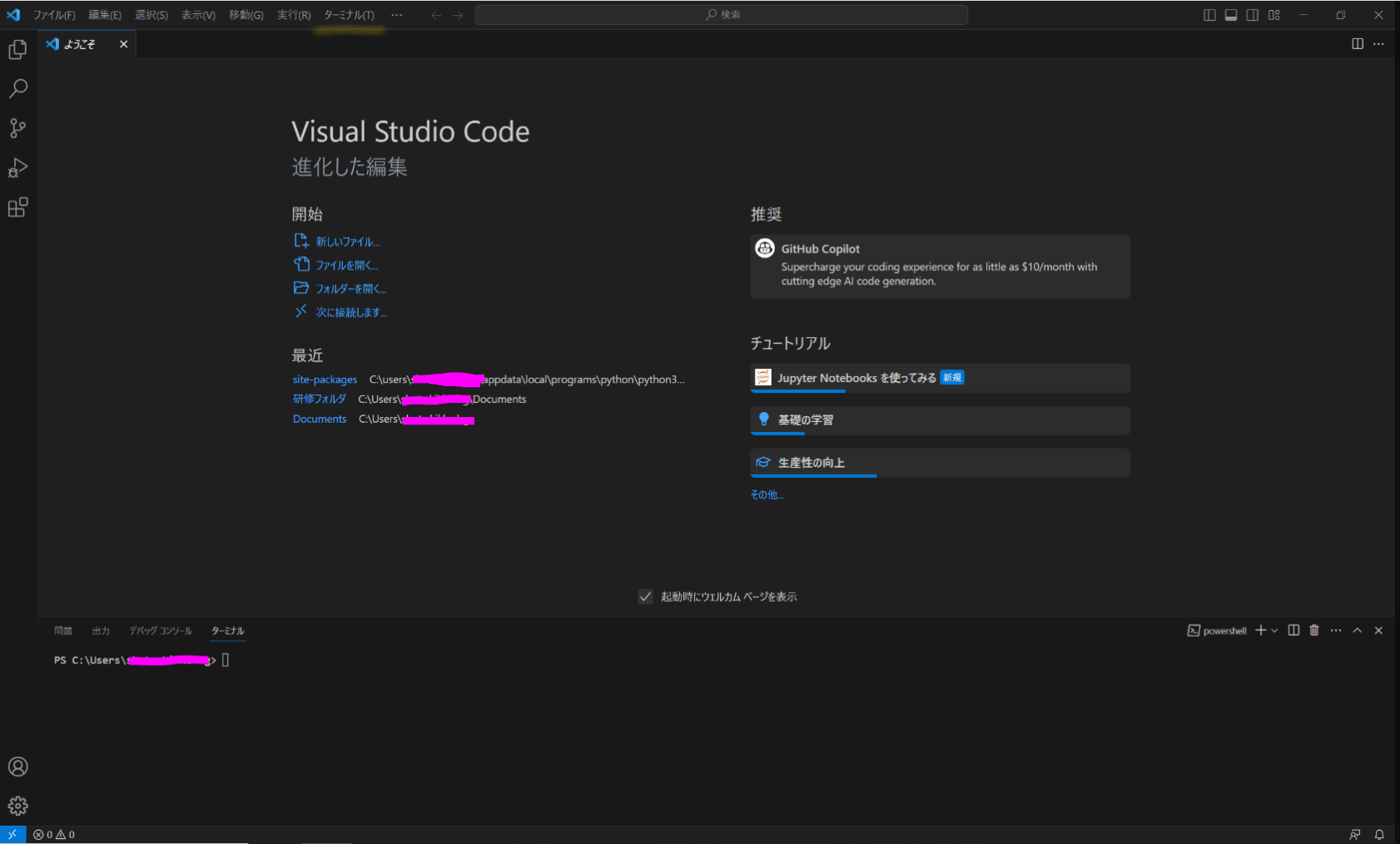Expand the panel with the chevron-up control
This screenshot has height=844, width=1400.
coord(1357,630)
